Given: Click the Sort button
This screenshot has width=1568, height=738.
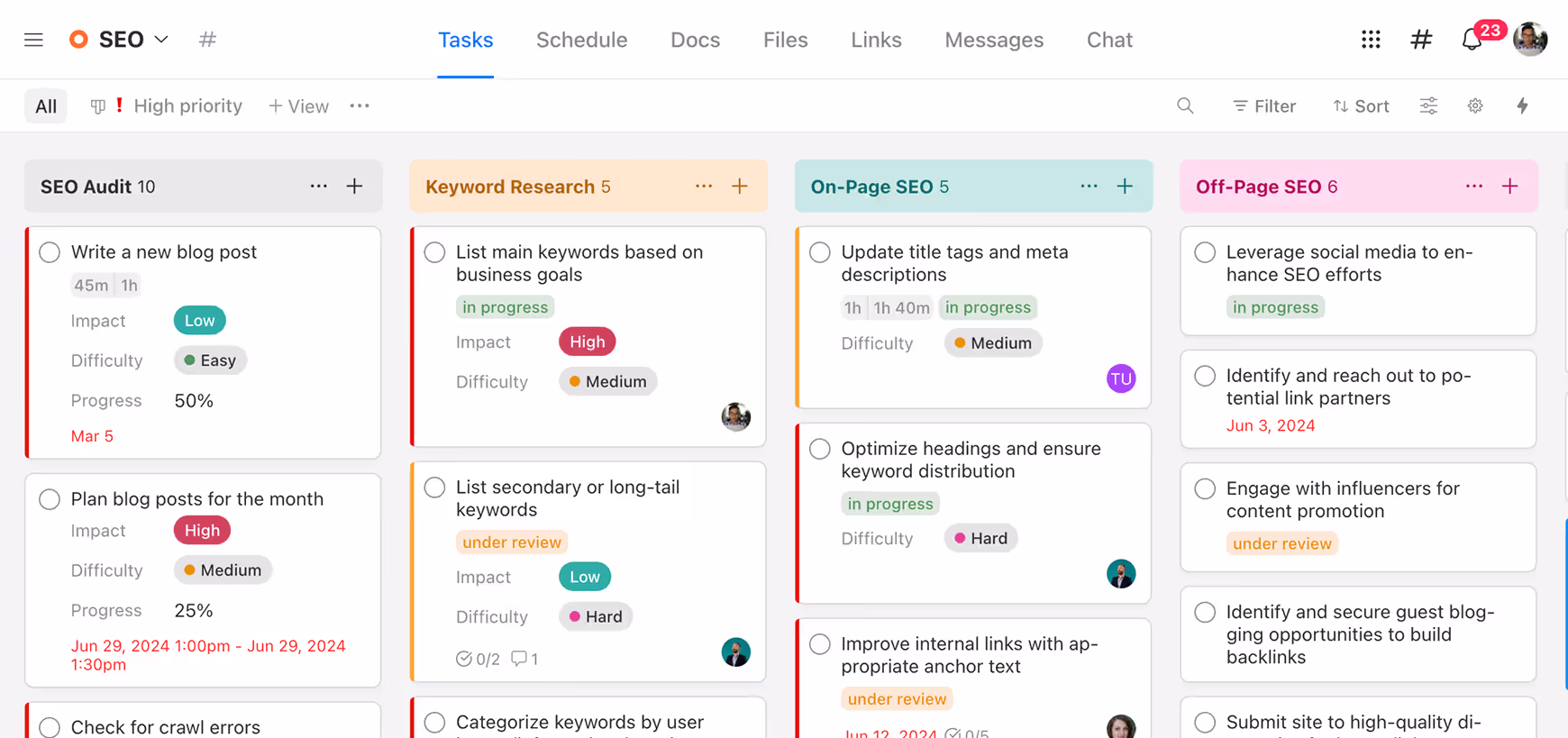Looking at the screenshot, I should 1361,106.
